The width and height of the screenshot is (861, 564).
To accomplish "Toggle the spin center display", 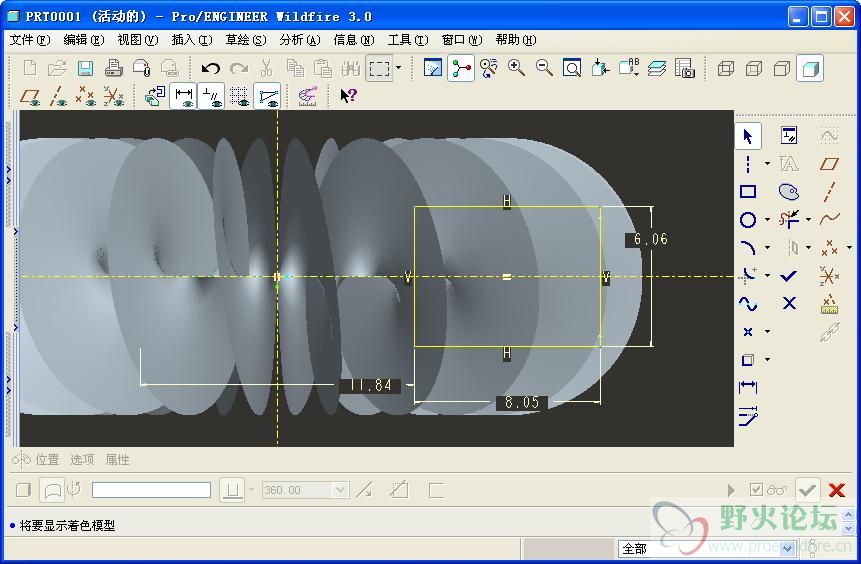I will pyautogui.click(x=461, y=69).
